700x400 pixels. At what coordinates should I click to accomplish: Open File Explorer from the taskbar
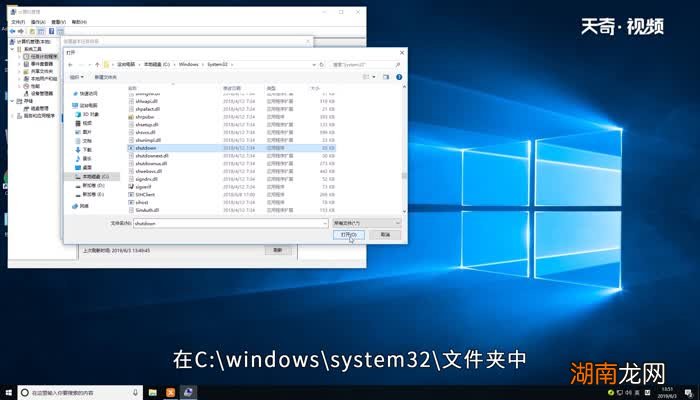(x=153, y=392)
